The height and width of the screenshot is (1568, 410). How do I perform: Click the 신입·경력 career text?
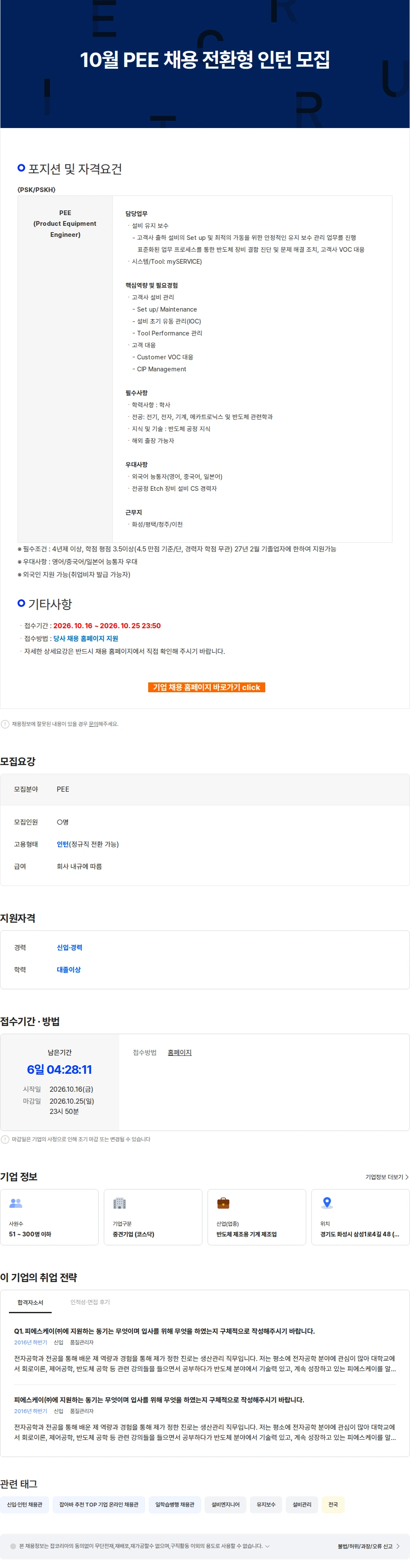coord(70,948)
